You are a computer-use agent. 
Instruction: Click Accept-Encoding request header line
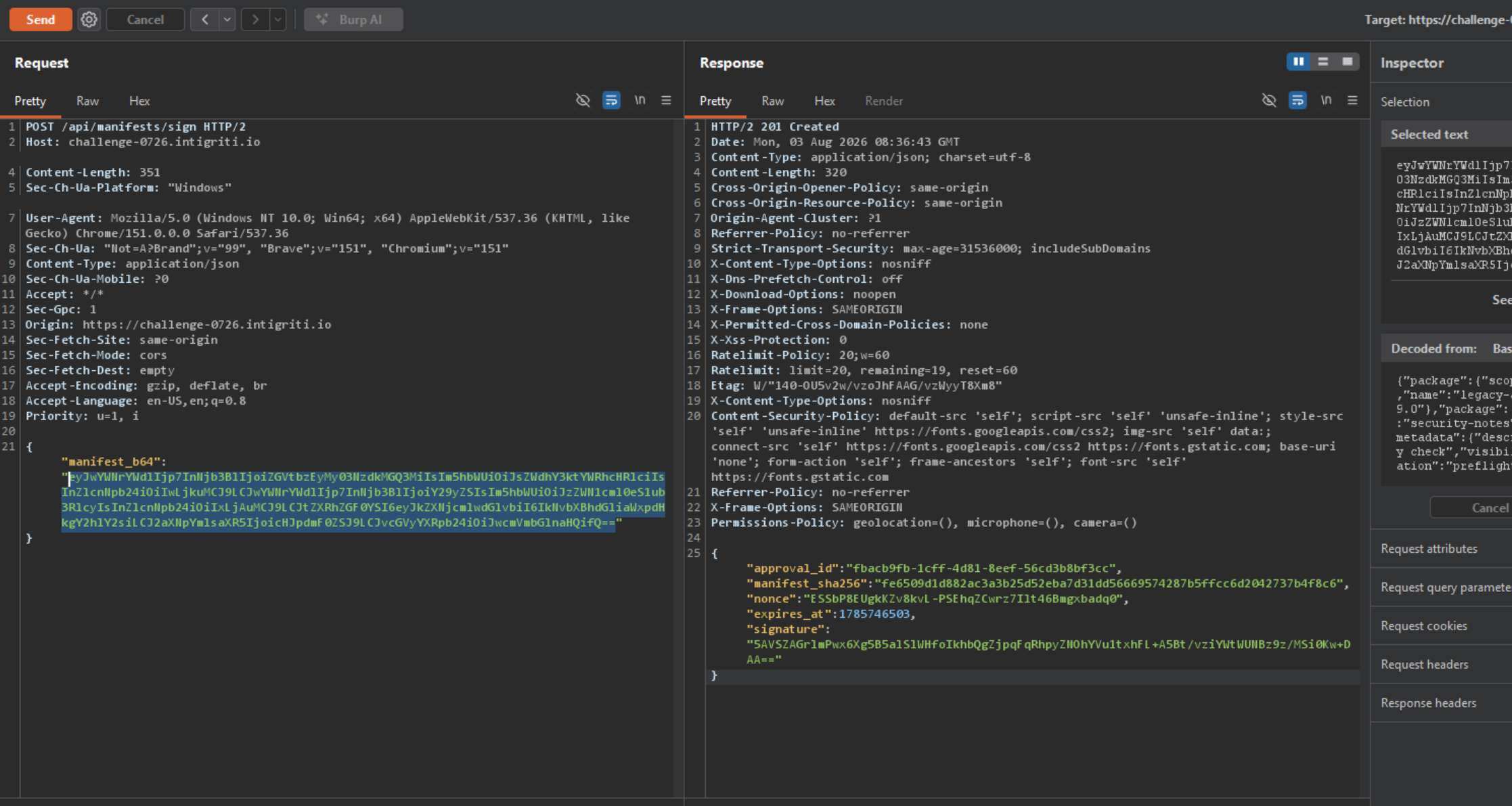pyautogui.click(x=146, y=386)
